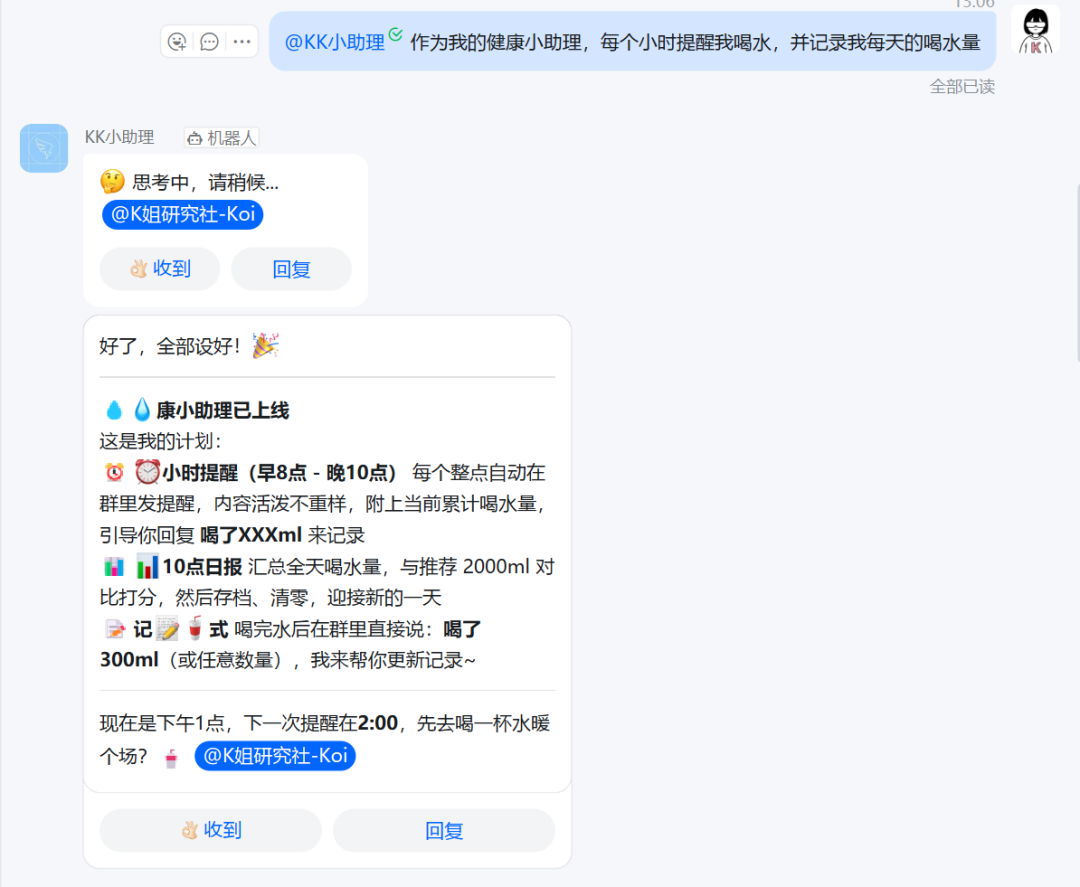Click the KK小助理 sender name label

122,137
